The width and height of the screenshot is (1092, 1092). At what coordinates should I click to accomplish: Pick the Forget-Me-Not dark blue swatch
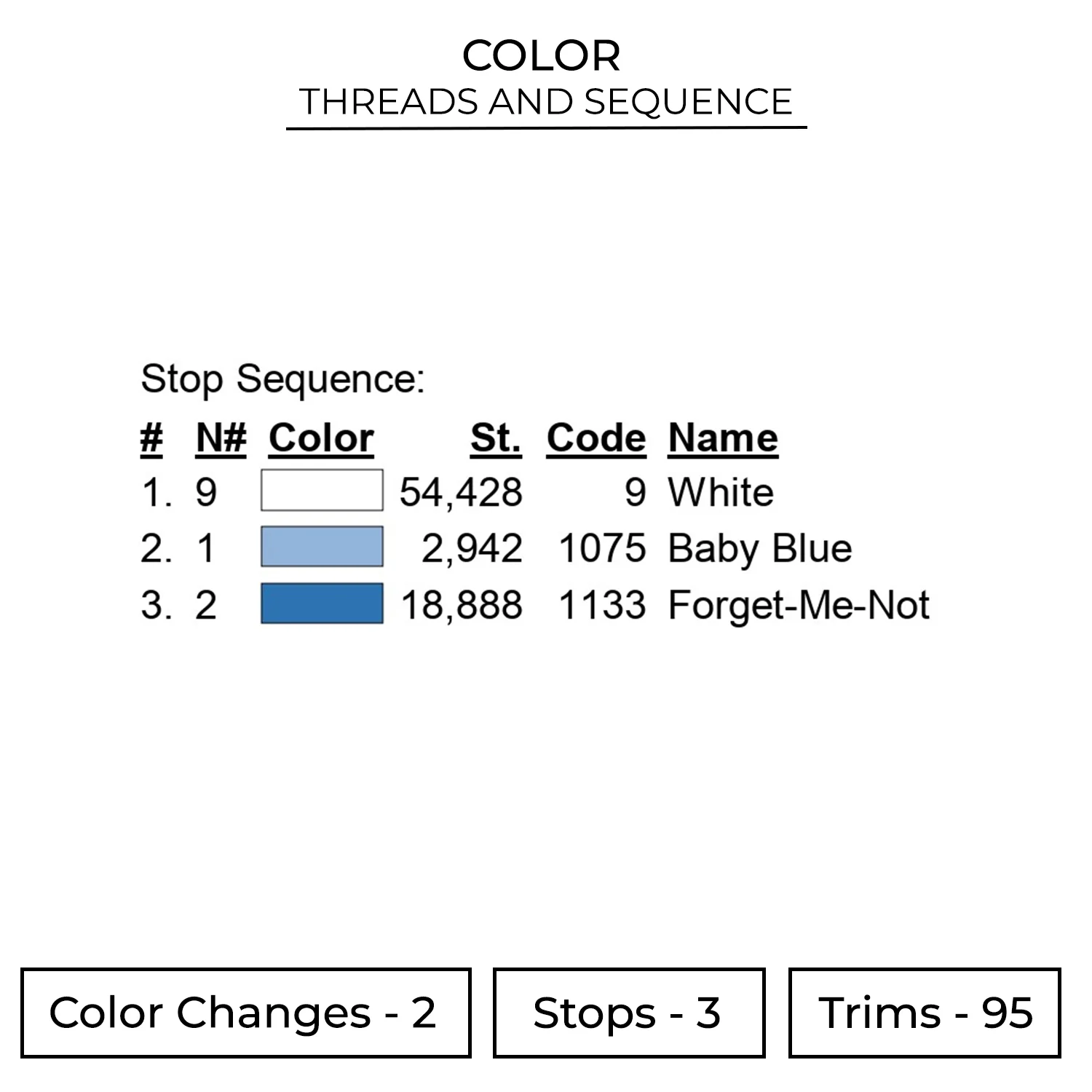322,604
